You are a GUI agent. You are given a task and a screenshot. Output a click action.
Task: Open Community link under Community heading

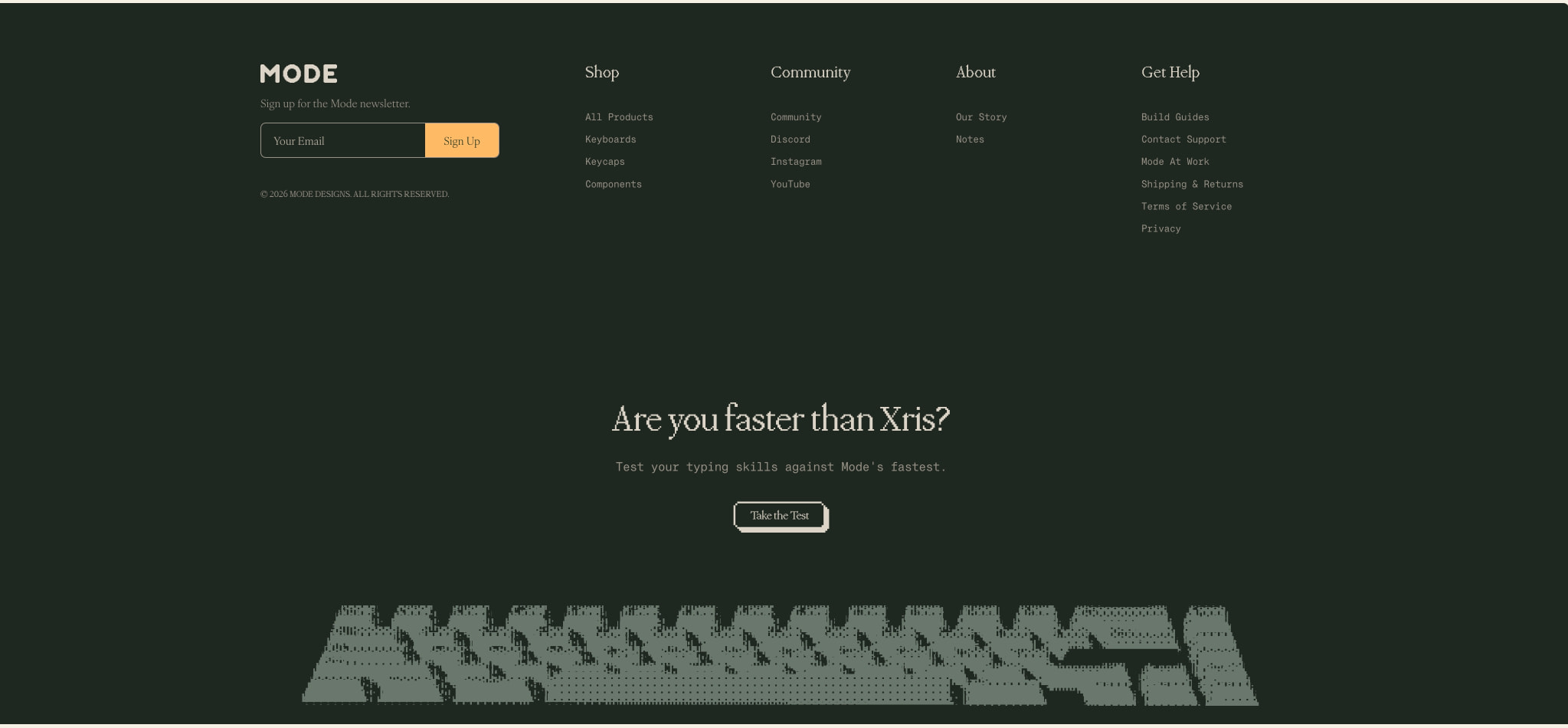point(796,117)
